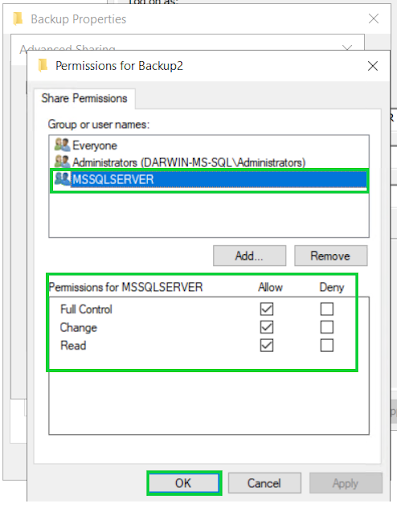Click the Permissions for MSSQLSERVER heading

tap(126, 287)
